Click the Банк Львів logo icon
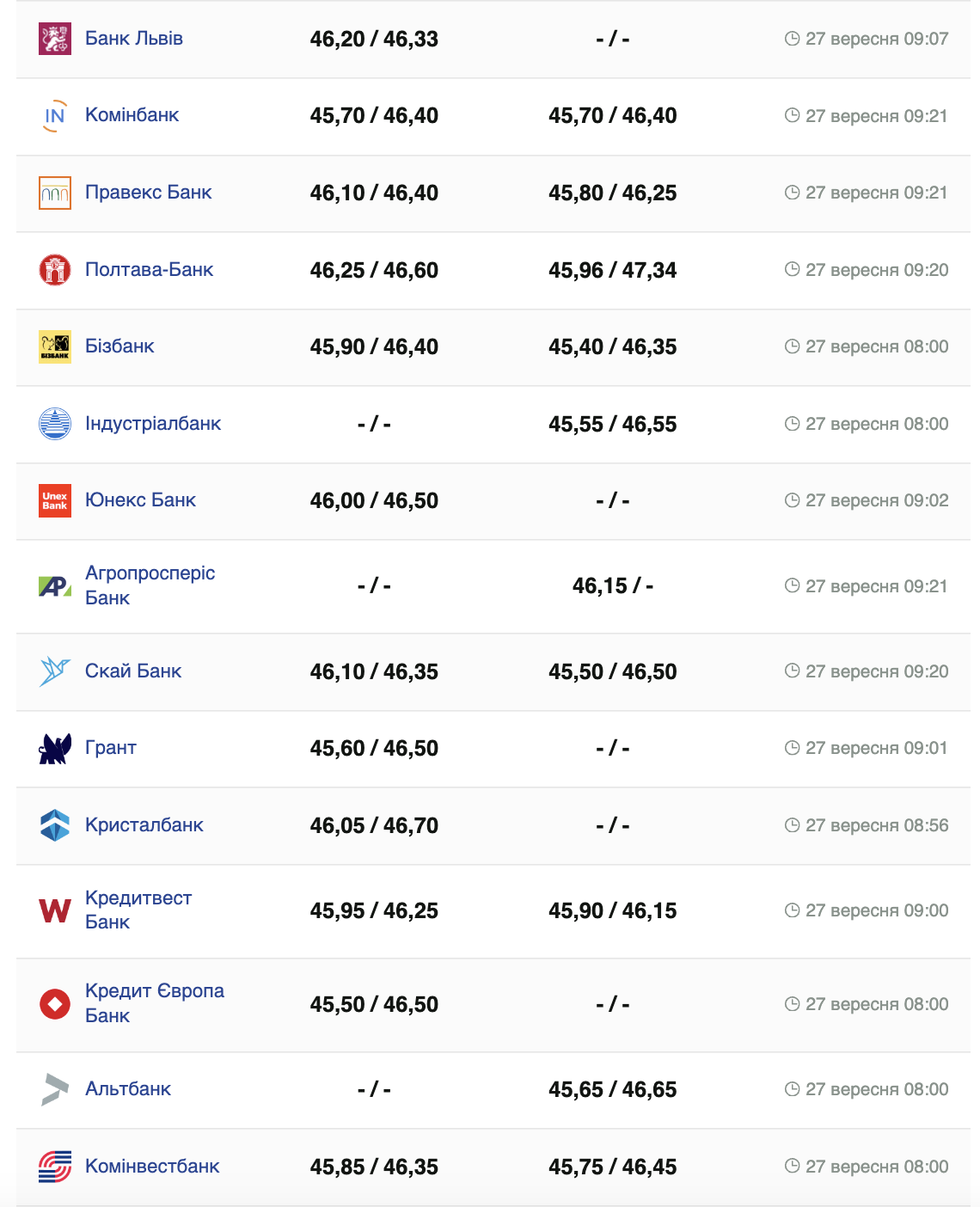This screenshot has width=980, height=1207. tap(55, 39)
